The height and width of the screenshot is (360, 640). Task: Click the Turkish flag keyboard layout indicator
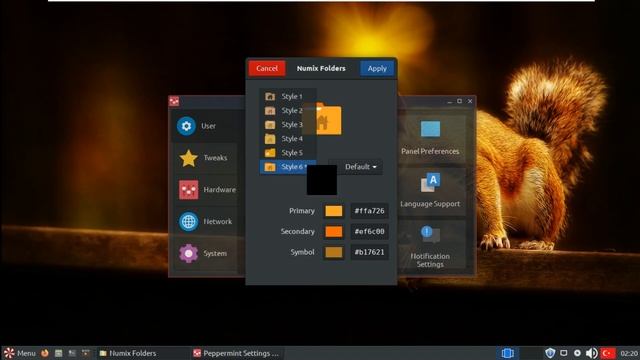(607, 353)
